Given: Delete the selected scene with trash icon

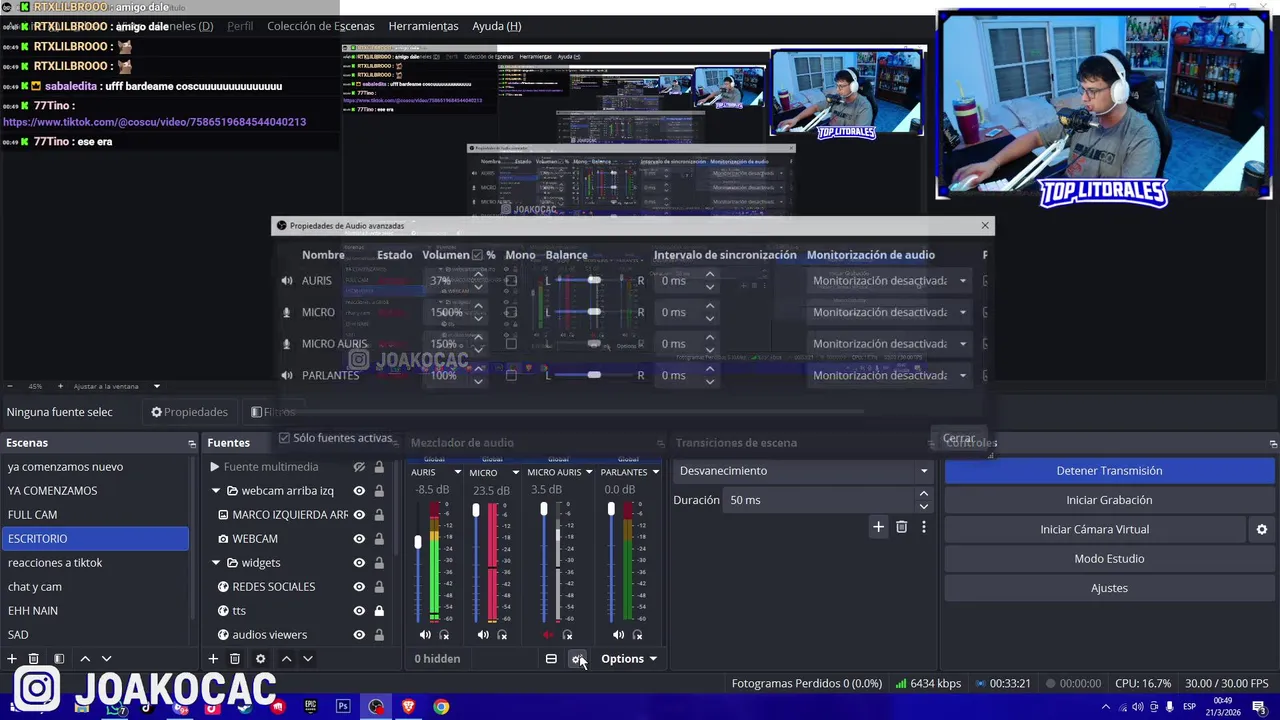Looking at the screenshot, I should pos(34,659).
